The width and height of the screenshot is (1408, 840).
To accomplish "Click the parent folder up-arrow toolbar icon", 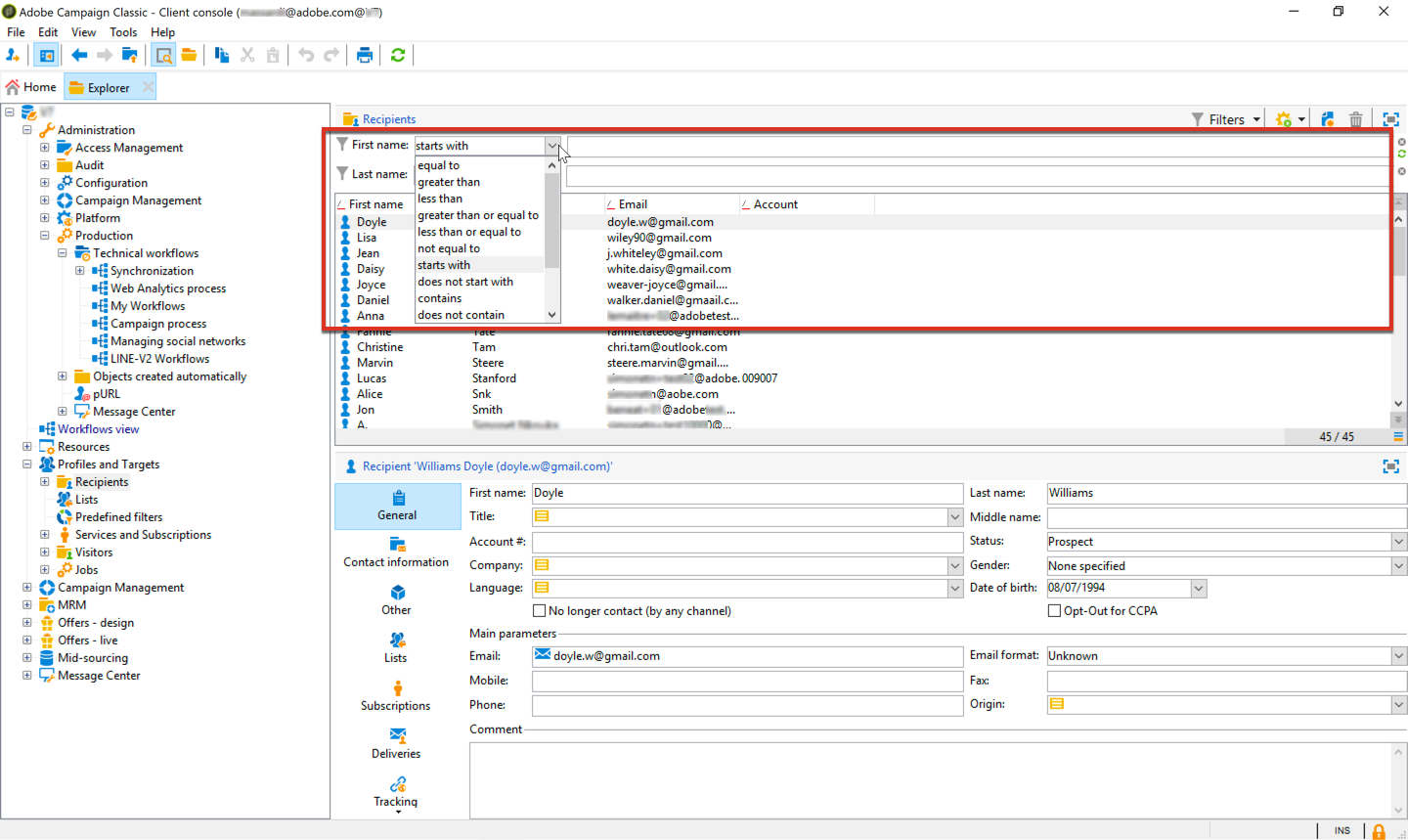I will coord(129,55).
